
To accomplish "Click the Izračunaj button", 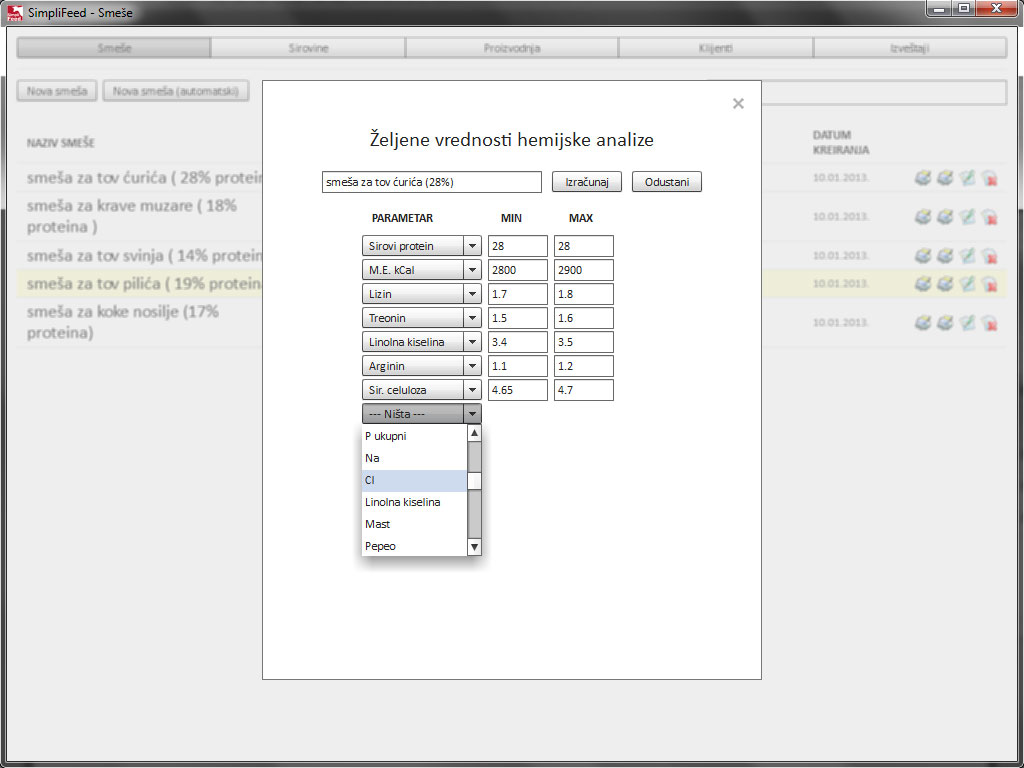I will pyautogui.click(x=586, y=182).
